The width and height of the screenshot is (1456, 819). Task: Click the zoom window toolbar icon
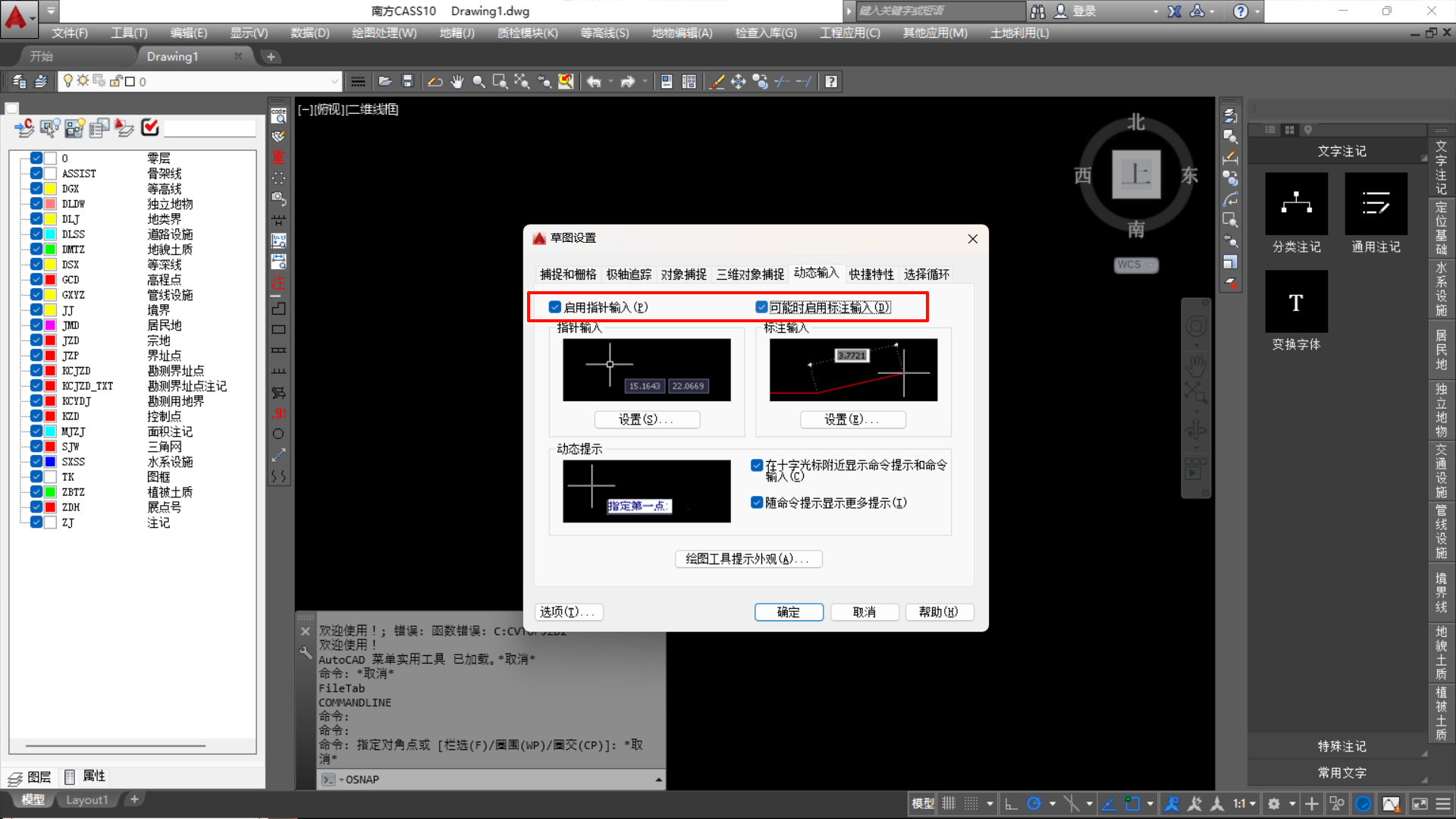pyautogui.click(x=500, y=82)
